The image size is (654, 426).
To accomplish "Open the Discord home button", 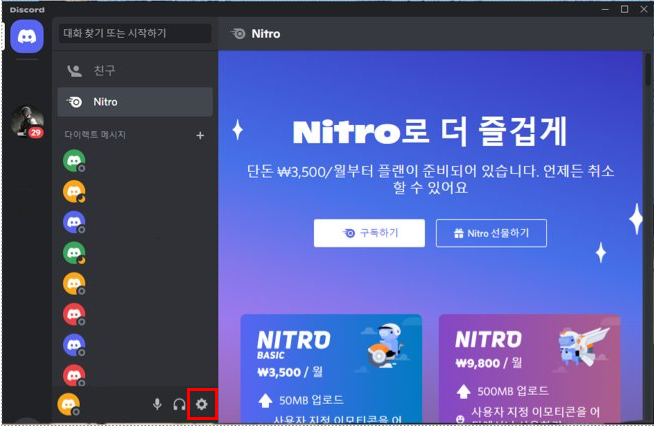I will (27, 37).
